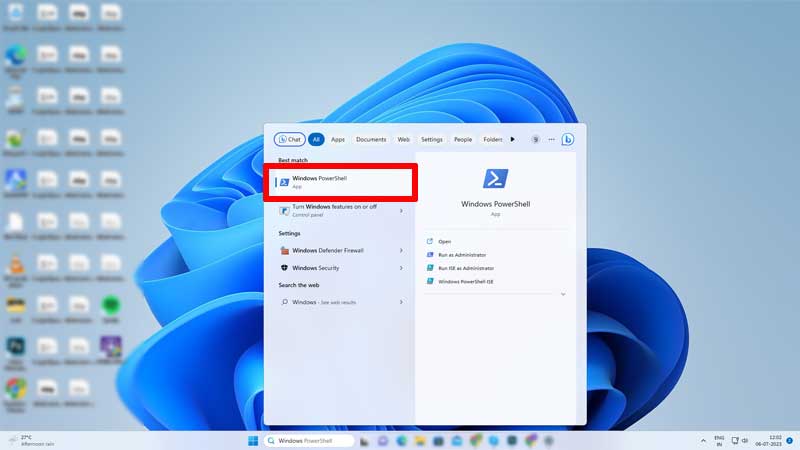Image resolution: width=800 pixels, height=450 pixels.
Task: Open the Windows PowerShell best match result
Action: (x=340, y=182)
